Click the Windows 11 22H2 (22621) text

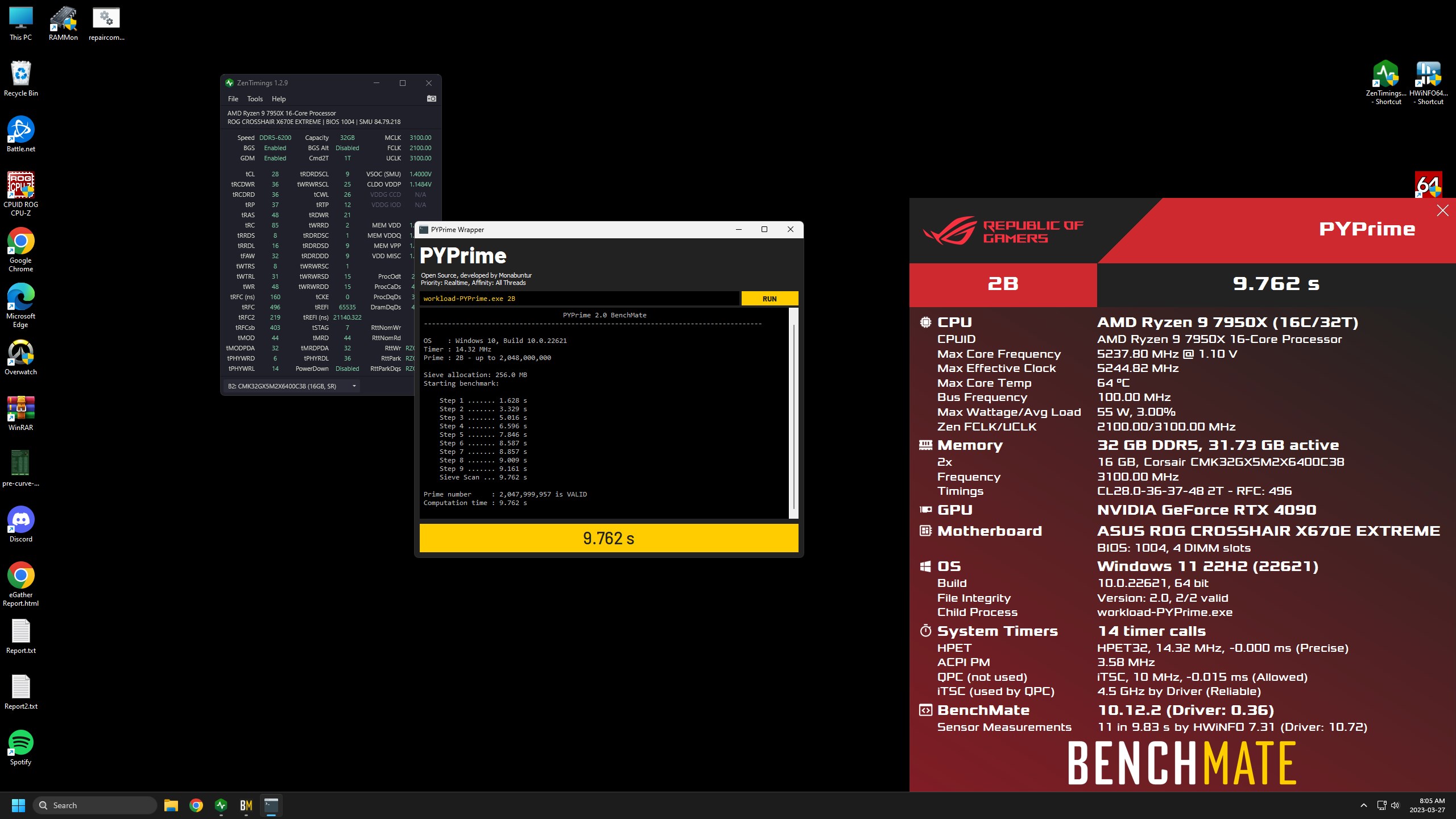(x=1207, y=566)
